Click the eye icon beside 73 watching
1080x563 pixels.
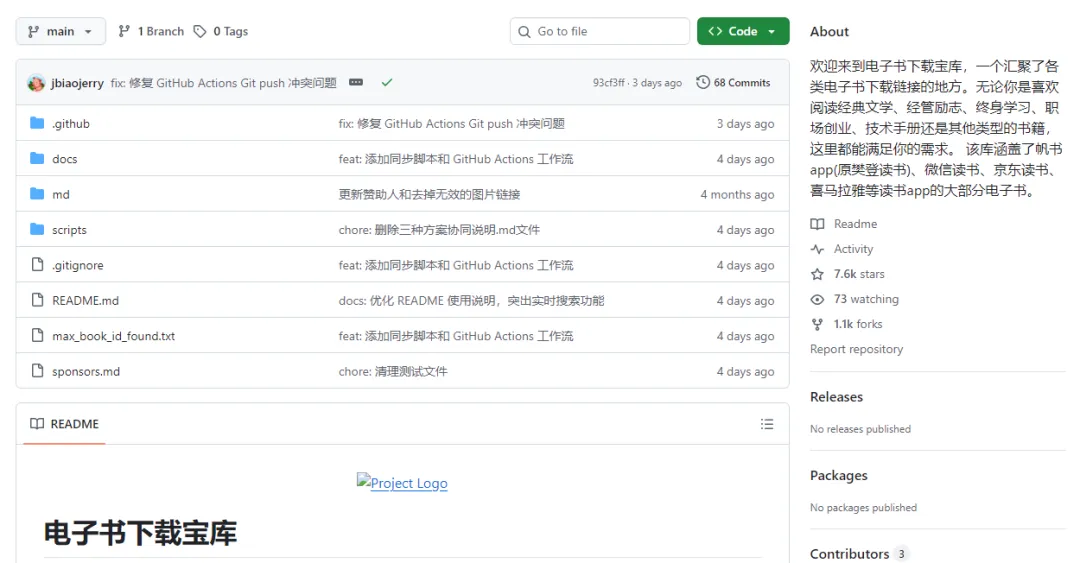[x=817, y=299]
